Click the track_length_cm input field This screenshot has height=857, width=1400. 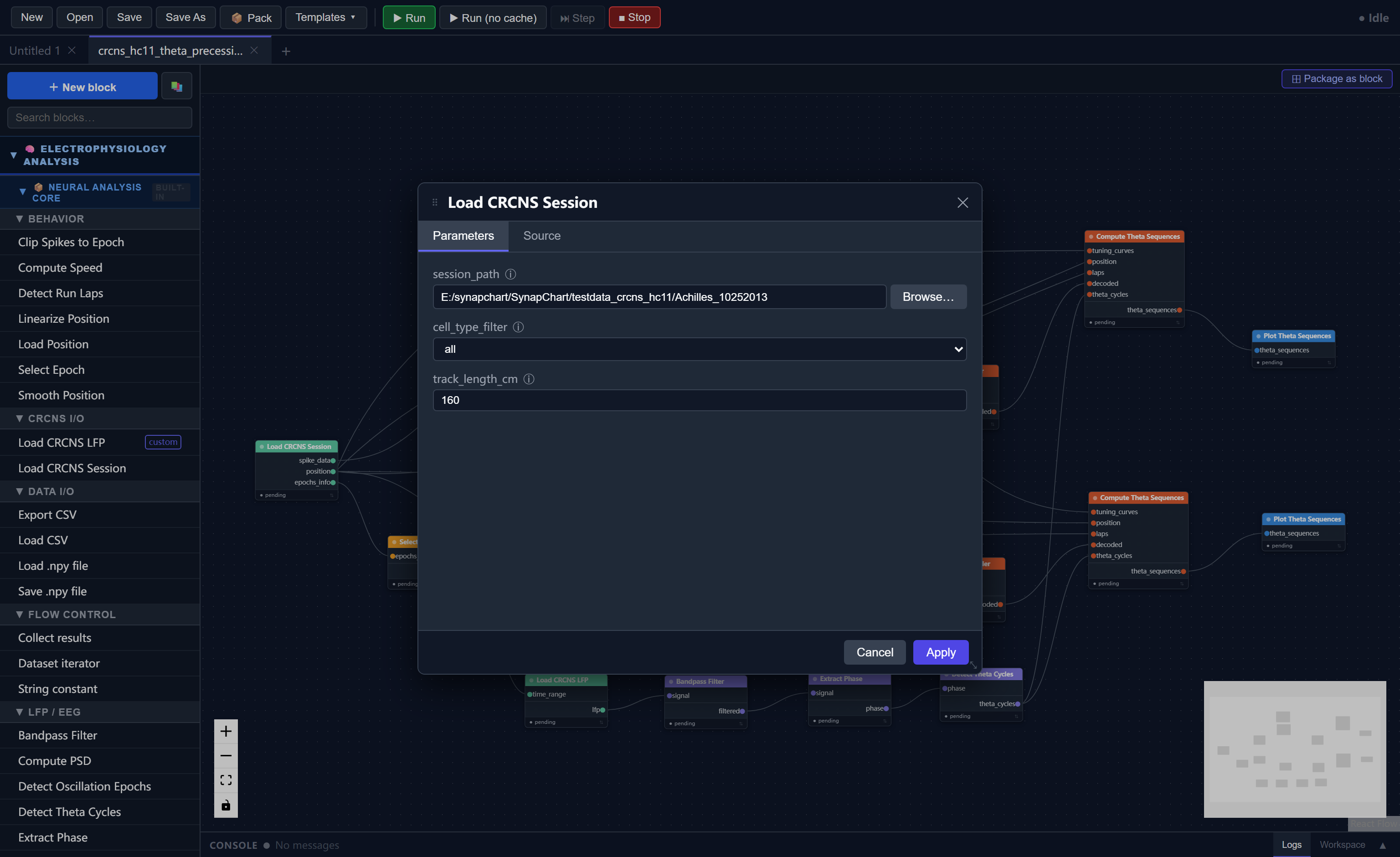tap(700, 400)
